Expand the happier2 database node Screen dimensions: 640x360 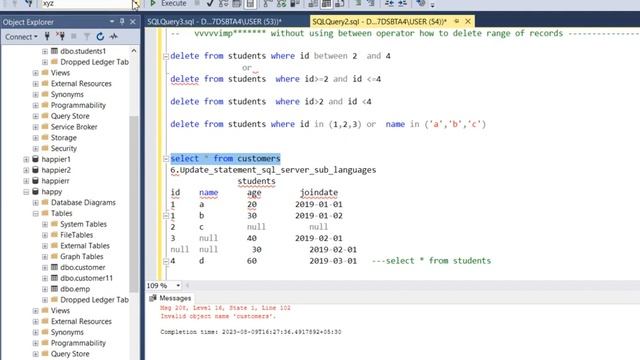click(x=26, y=170)
